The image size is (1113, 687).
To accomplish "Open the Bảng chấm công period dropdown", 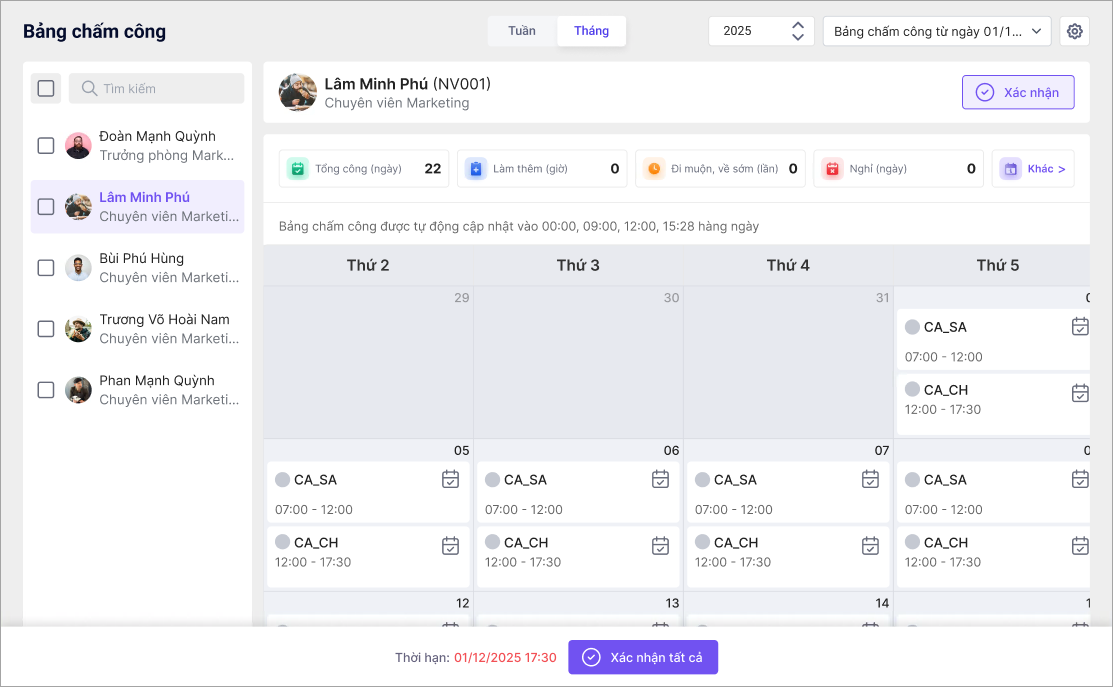I will tap(937, 31).
